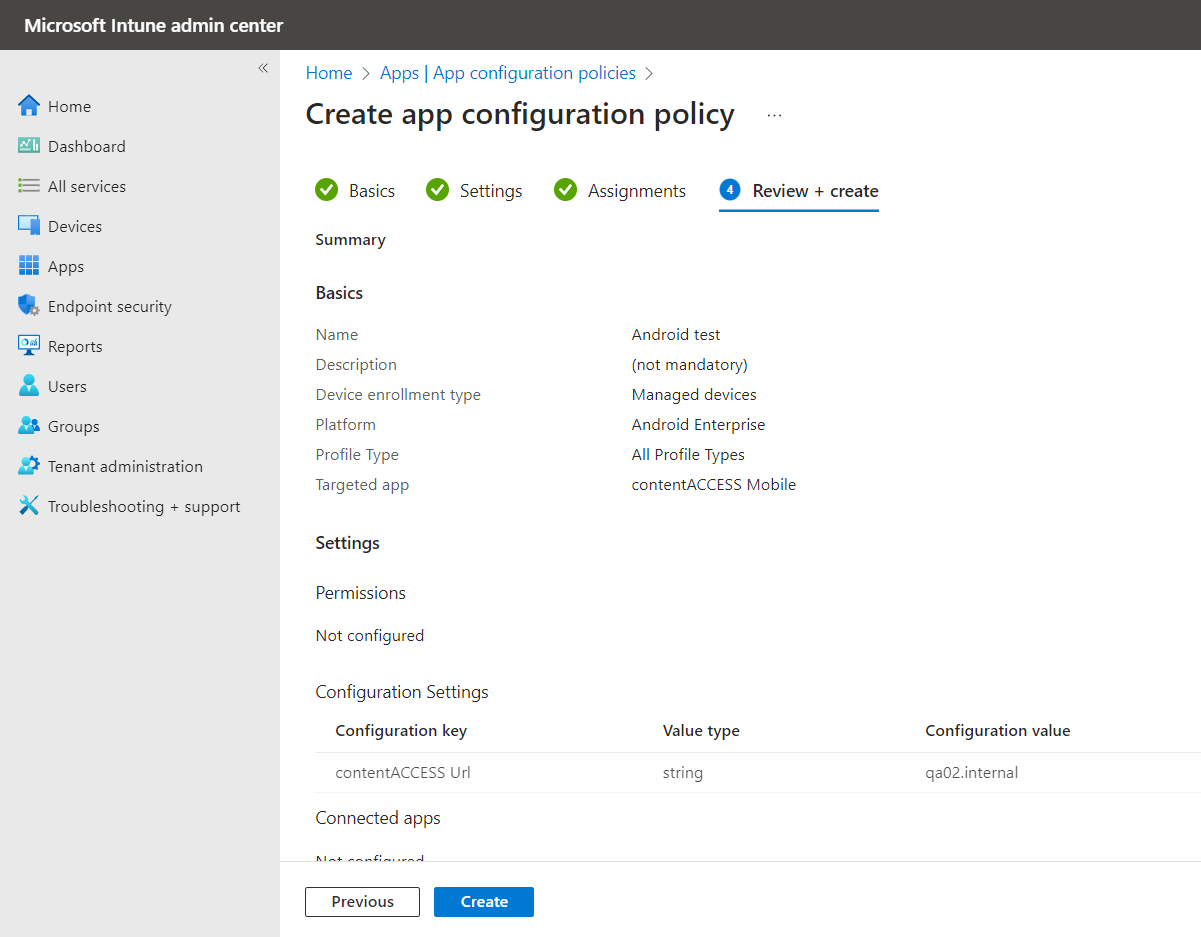This screenshot has height=937, width=1201.
Task: Open Apps using the grid icon
Action: [x=29, y=266]
